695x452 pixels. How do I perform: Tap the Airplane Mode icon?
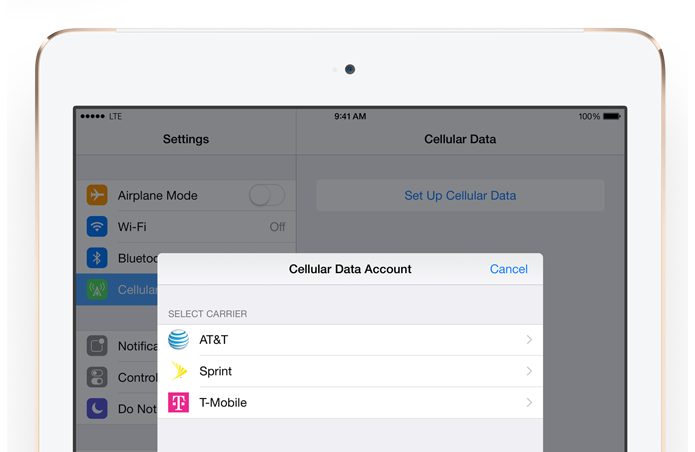point(97,195)
